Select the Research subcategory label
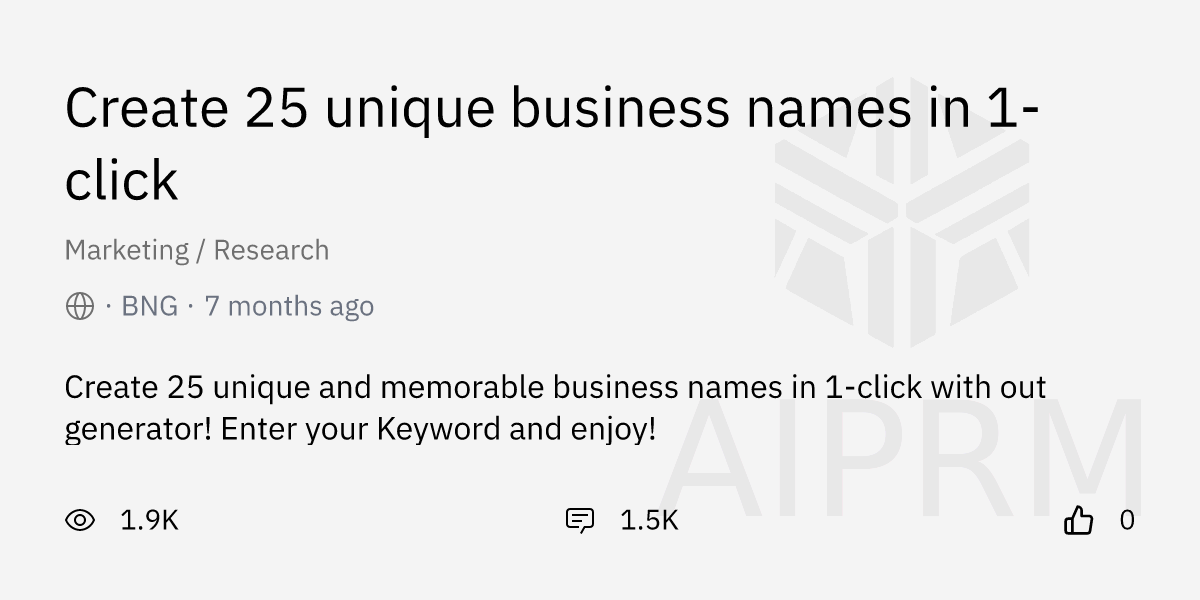1200x600 pixels. coord(271,250)
